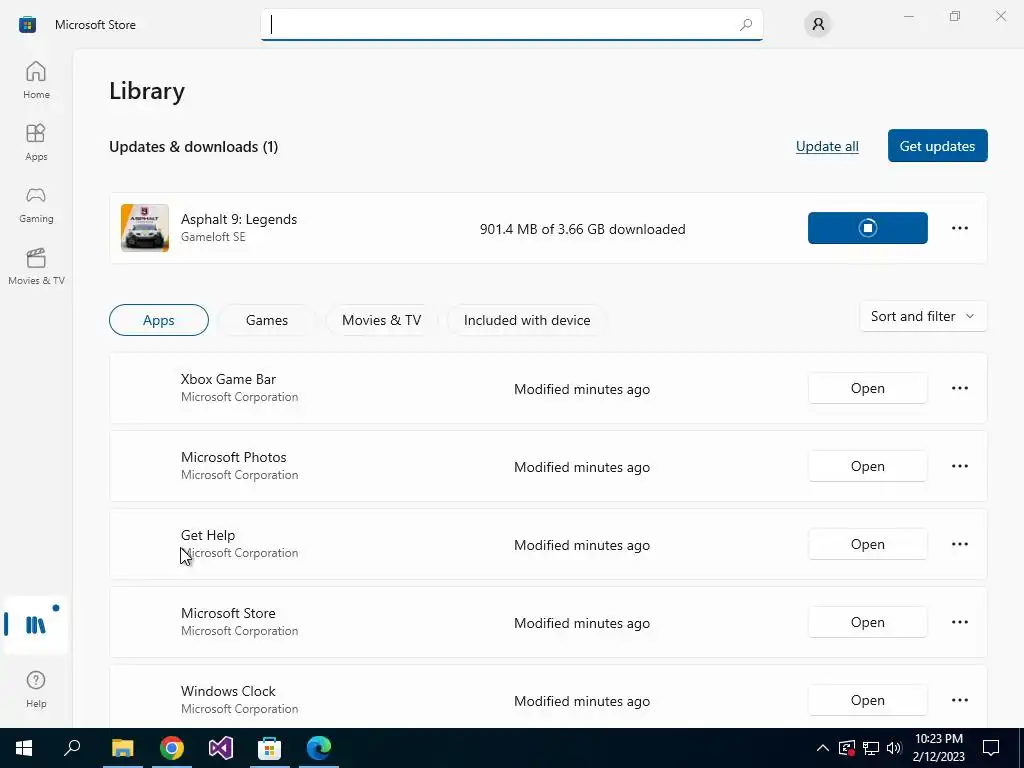Open the notification center icon
The width and height of the screenshot is (1024, 768).
991,748
